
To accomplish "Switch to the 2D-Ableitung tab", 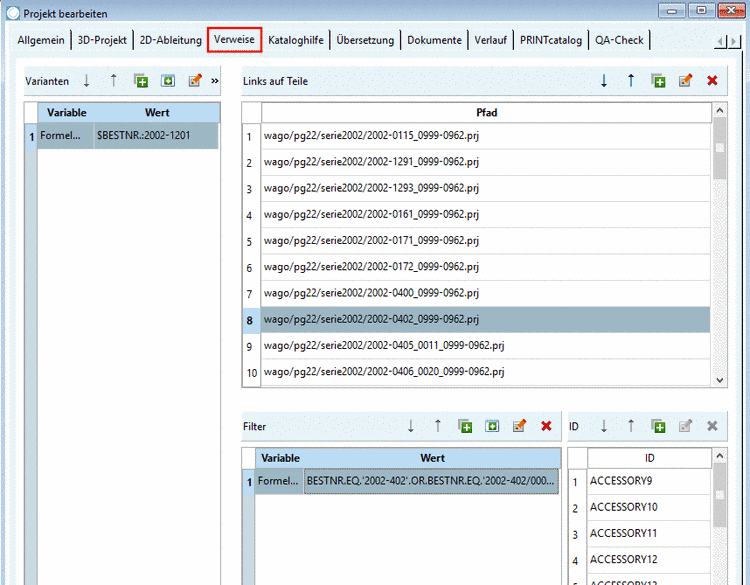I will pyautogui.click(x=170, y=40).
